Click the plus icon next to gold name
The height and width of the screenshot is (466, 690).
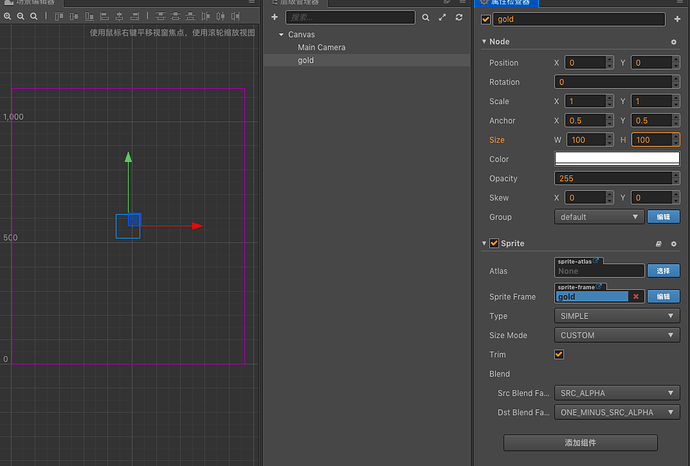(x=677, y=19)
